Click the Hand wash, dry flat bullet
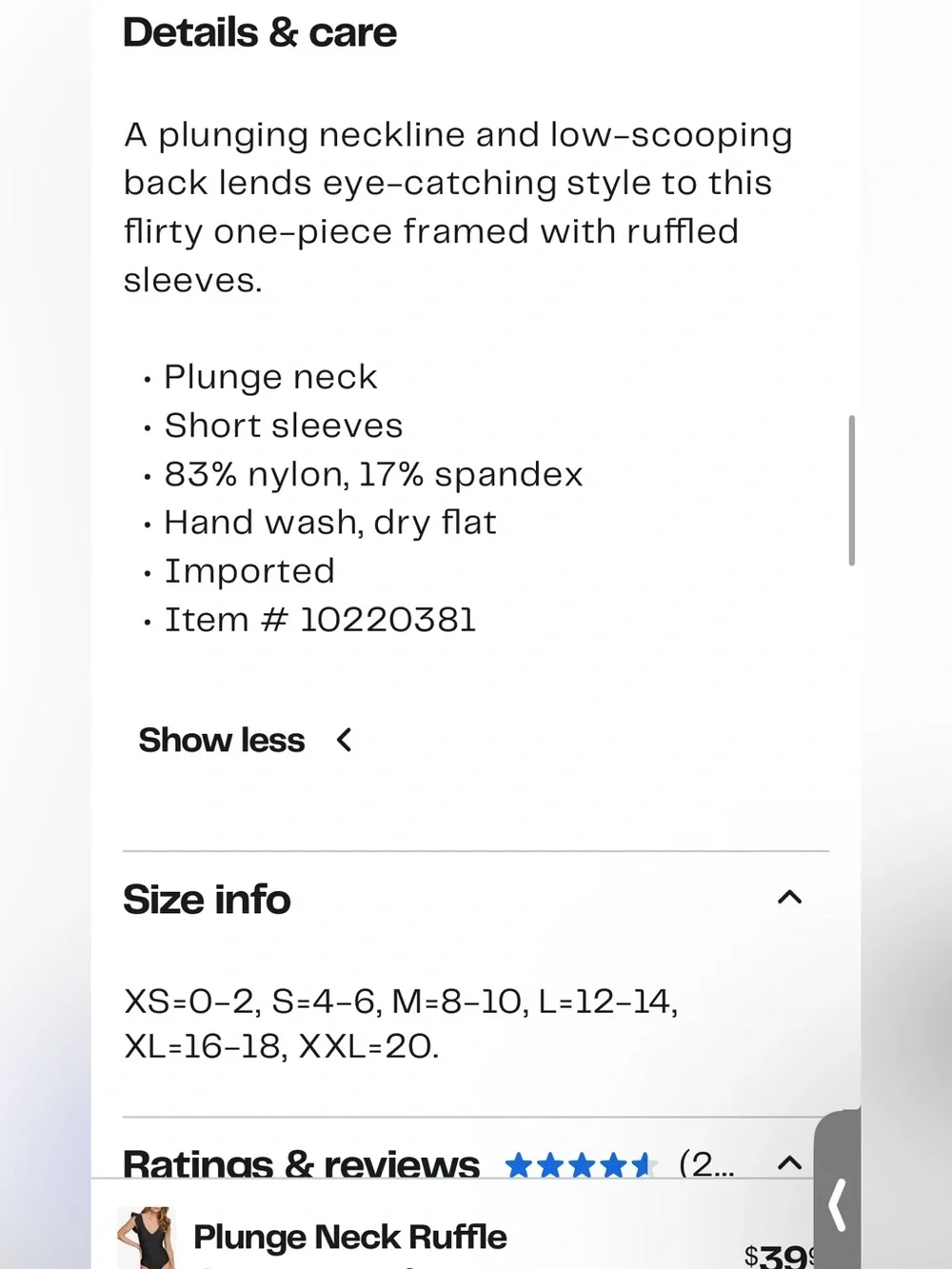The width and height of the screenshot is (952, 1269). pyautogui.click(x=330, y=523)
